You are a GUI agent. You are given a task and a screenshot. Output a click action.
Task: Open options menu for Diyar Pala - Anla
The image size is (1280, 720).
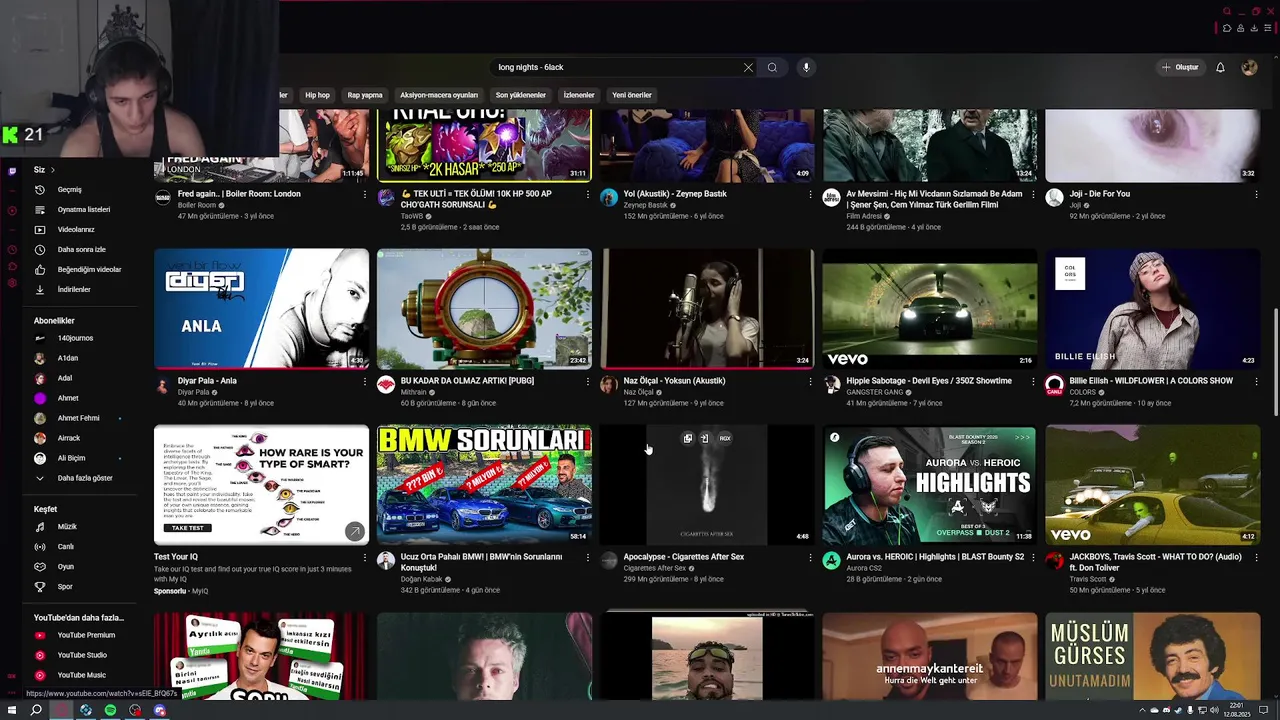[365, 381]
